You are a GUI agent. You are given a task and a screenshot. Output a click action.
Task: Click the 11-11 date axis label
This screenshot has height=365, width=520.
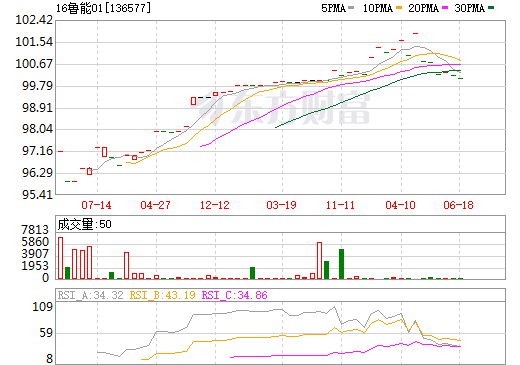340,205
